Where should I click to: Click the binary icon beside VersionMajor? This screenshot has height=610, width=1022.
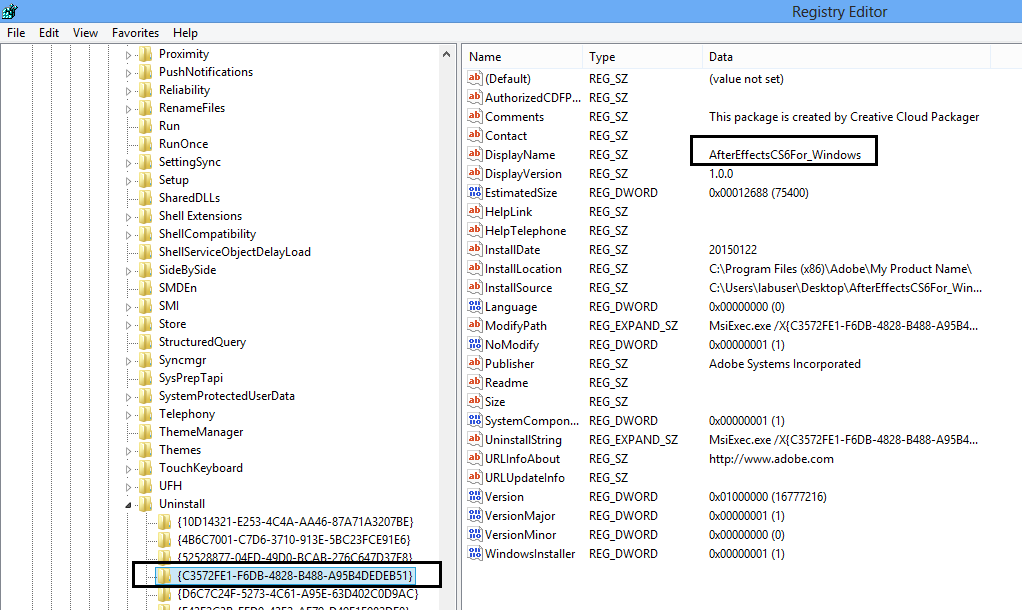click(x=475, y=515)
